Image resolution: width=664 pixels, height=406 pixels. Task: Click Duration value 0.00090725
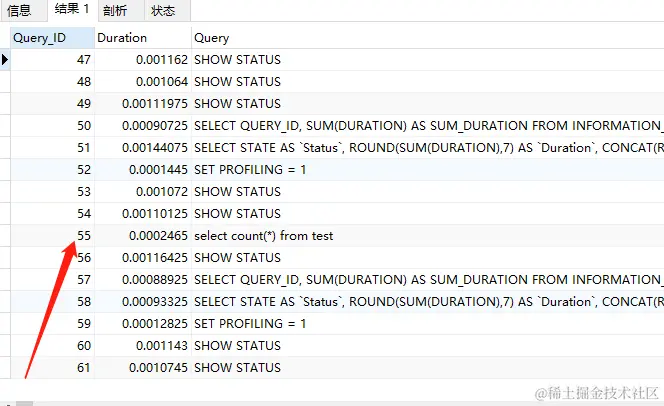[143, 125]
